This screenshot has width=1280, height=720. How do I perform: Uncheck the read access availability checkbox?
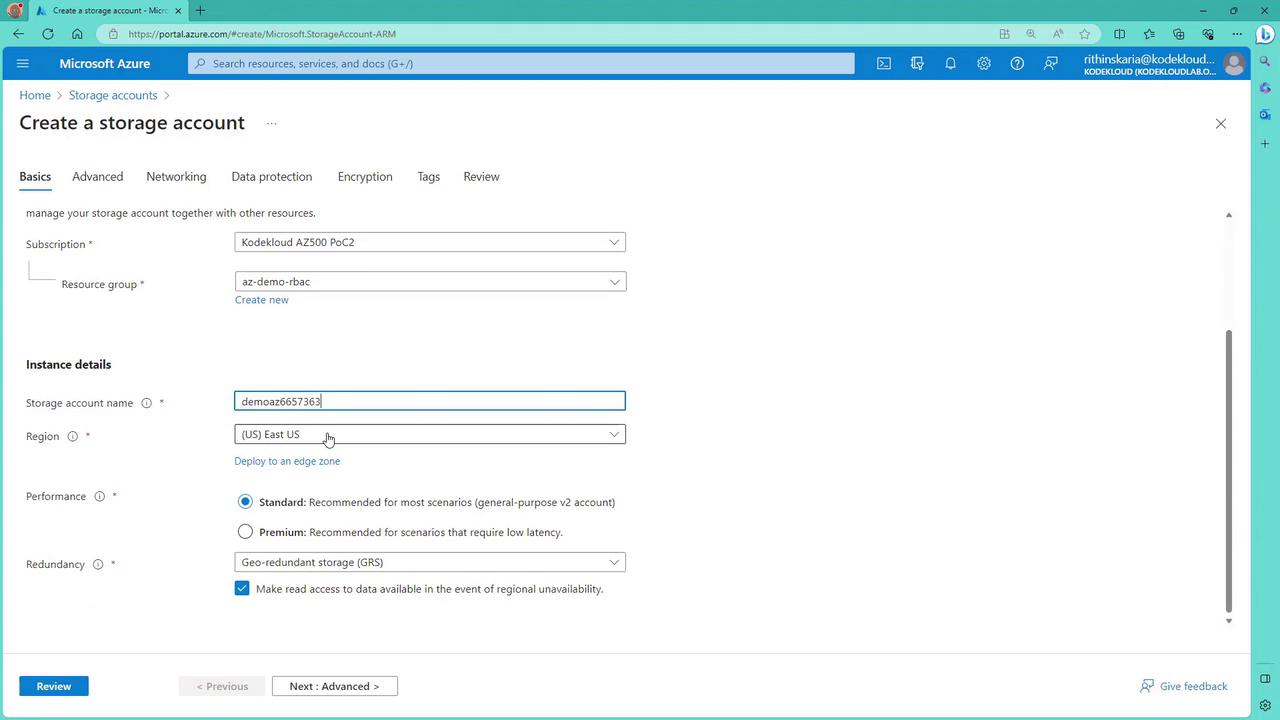[242, 588]
